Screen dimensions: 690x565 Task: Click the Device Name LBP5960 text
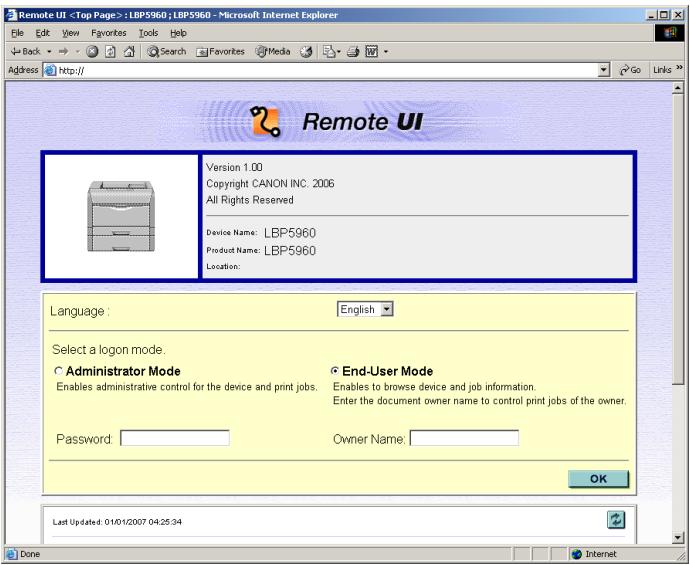290,233
